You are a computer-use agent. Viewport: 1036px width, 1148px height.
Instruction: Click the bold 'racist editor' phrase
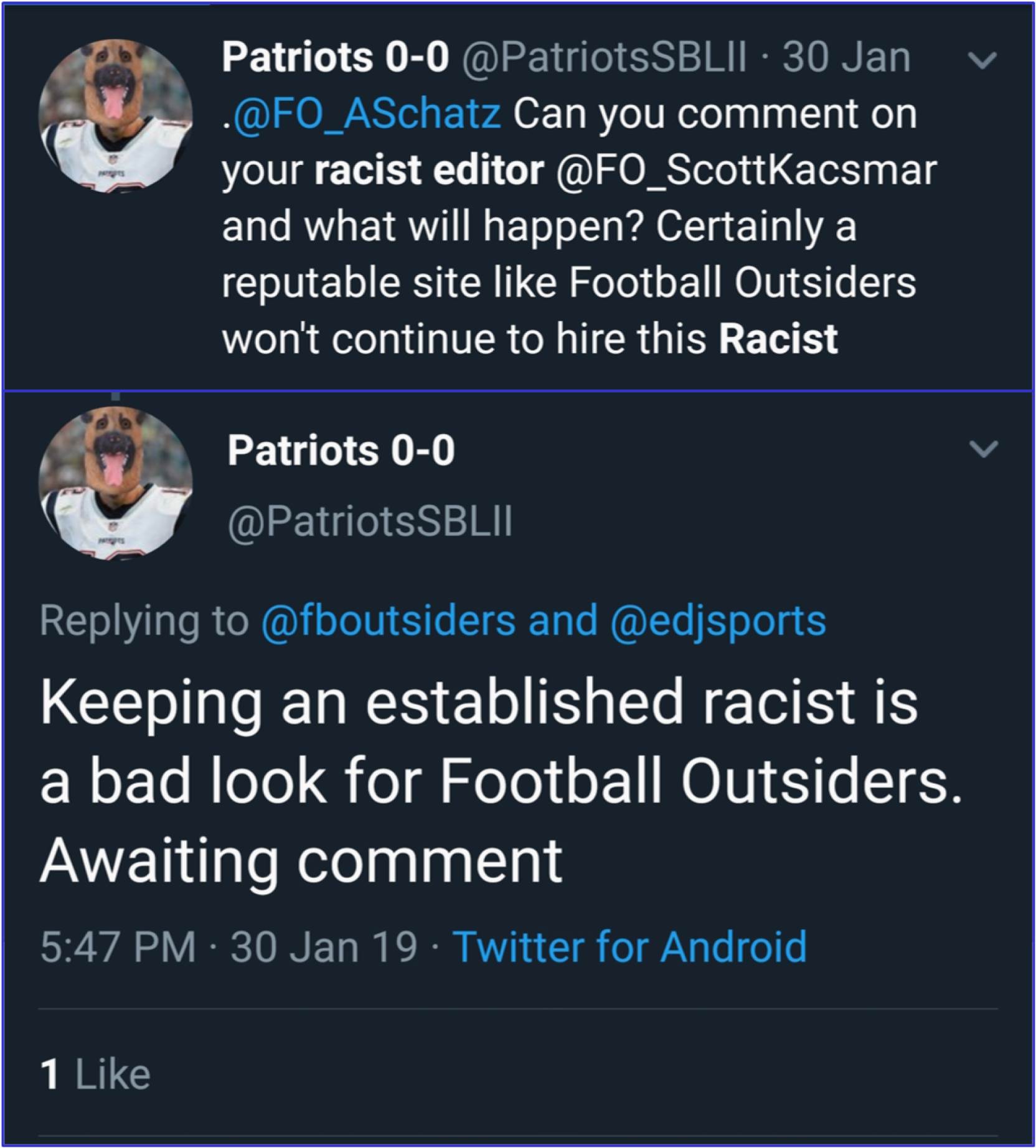(429, 170)
